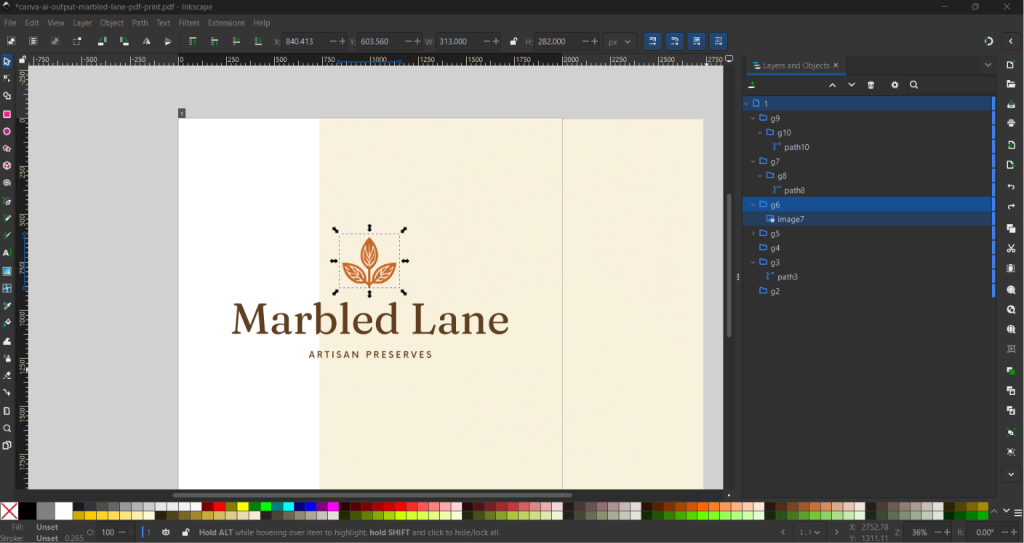Image resolution: width=1024 pixels, height=543 pixels.
Task: Click Save document icon in command bar
Action: 1011,104
